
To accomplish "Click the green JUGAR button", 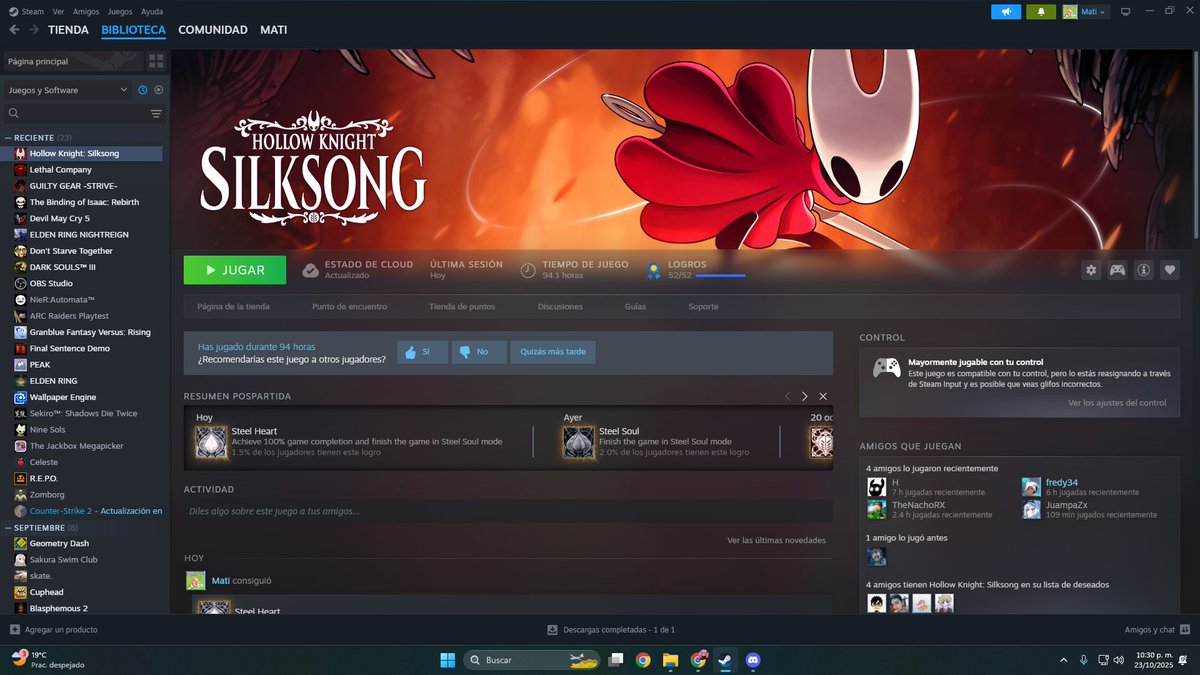I will click(235, 270).
